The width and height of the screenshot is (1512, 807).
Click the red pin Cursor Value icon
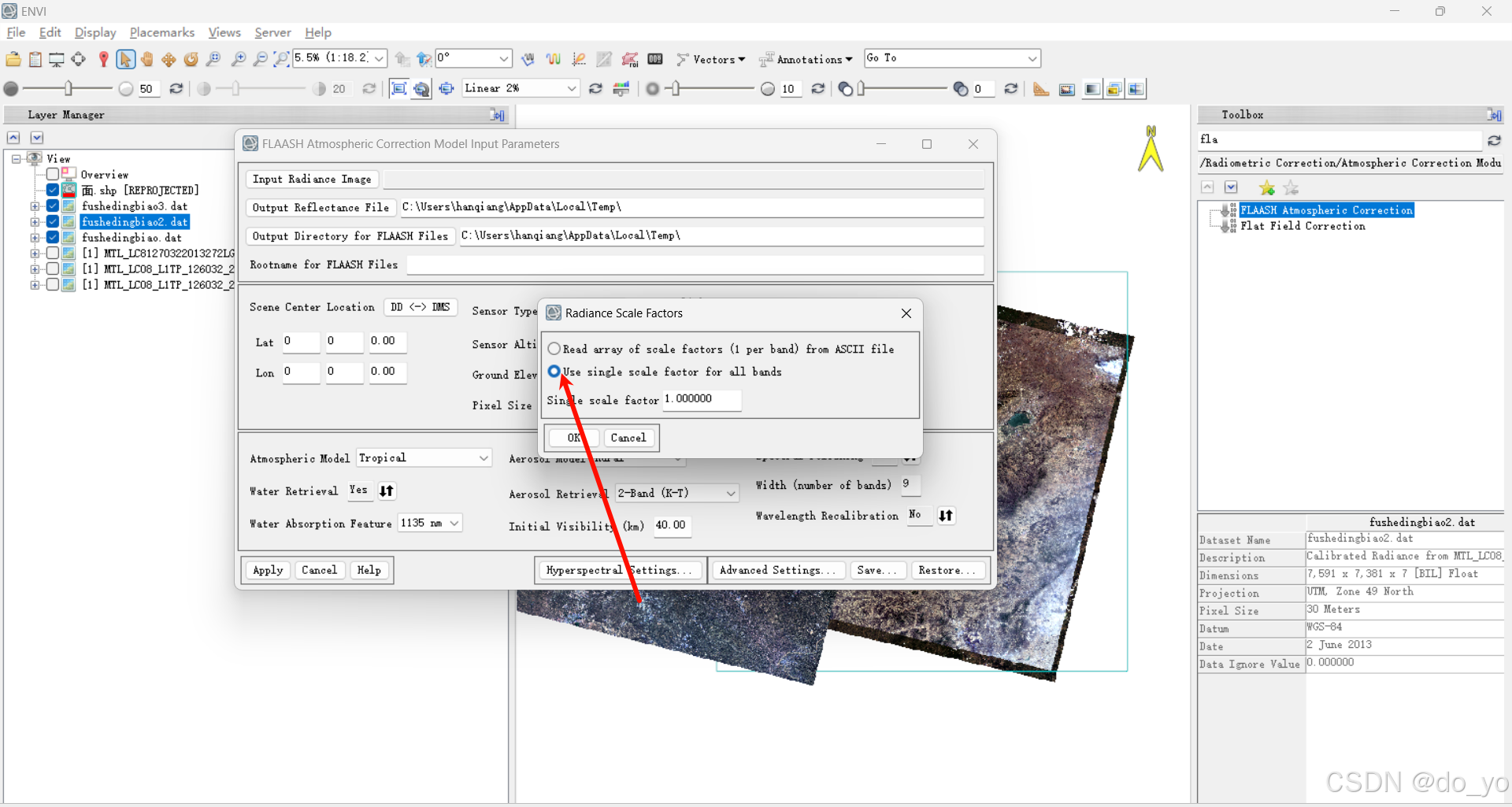(x=103, y=59)
